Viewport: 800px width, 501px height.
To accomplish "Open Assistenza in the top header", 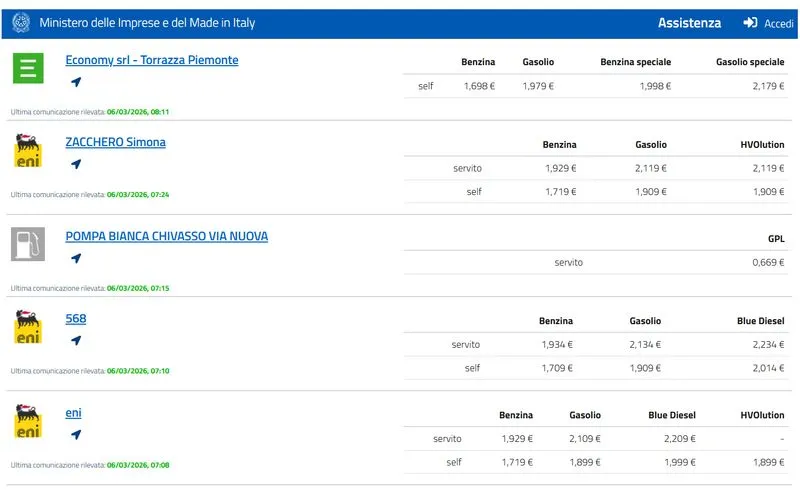I will click(x=689, y=23).
